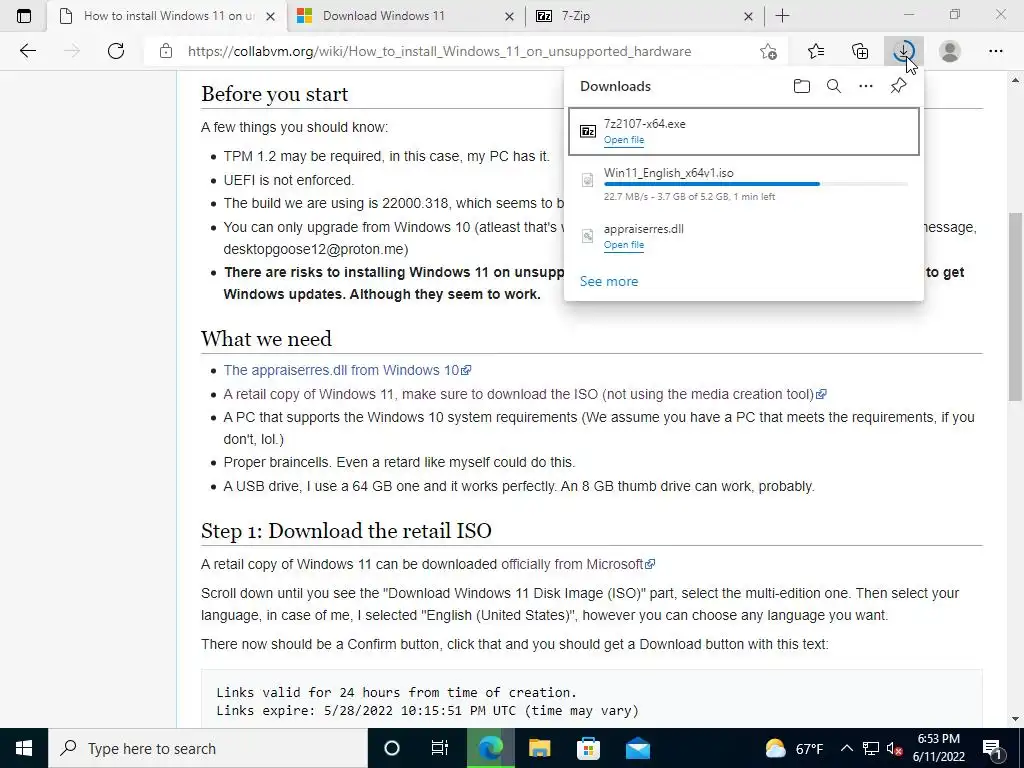Click the Win11_English_x64v1.iso file name

click(669, 173)
